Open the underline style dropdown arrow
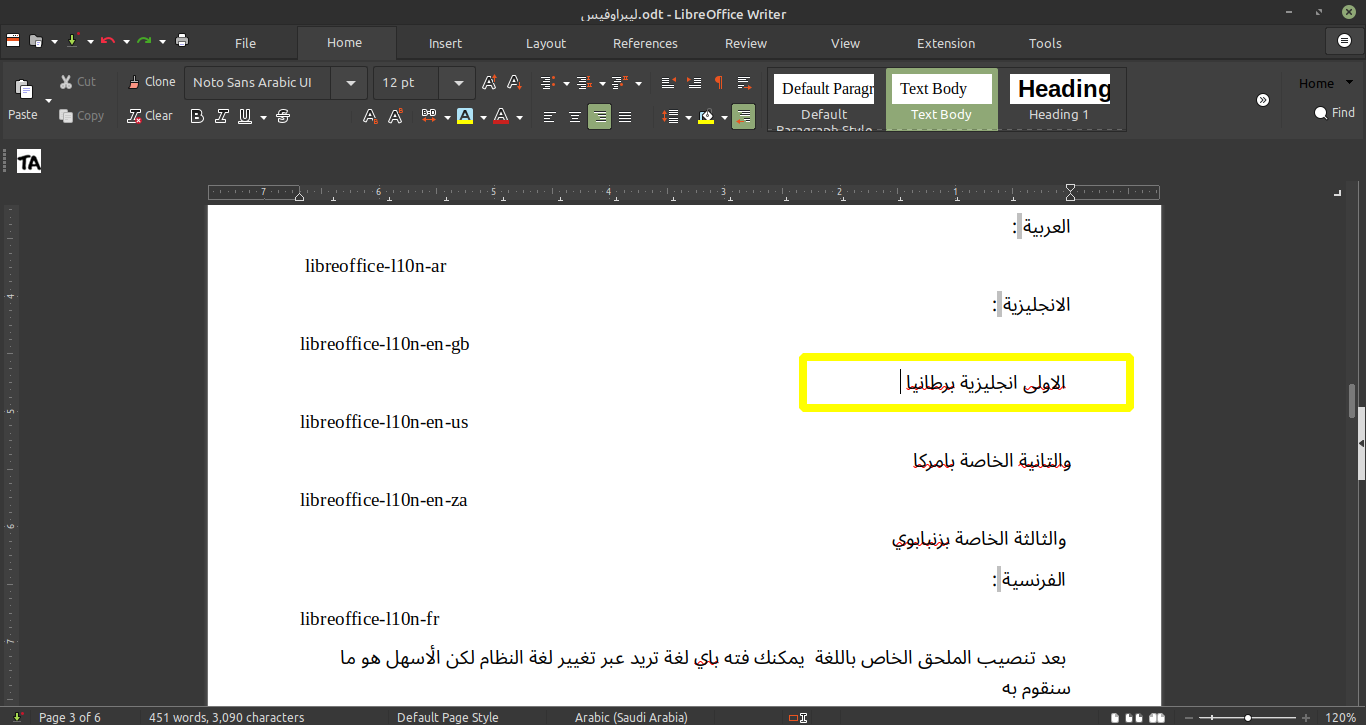Image resolution: width=1366 pixels, height=725 pixels. [263, 117]
